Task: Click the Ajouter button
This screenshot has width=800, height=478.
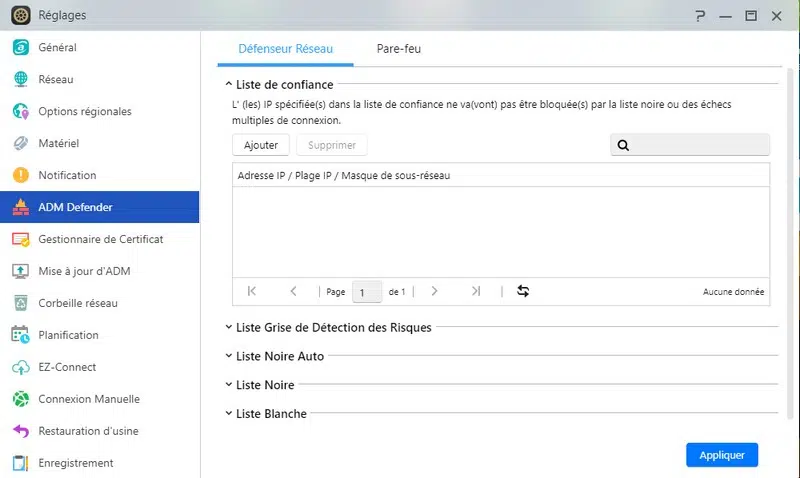Action: [261, 145]
